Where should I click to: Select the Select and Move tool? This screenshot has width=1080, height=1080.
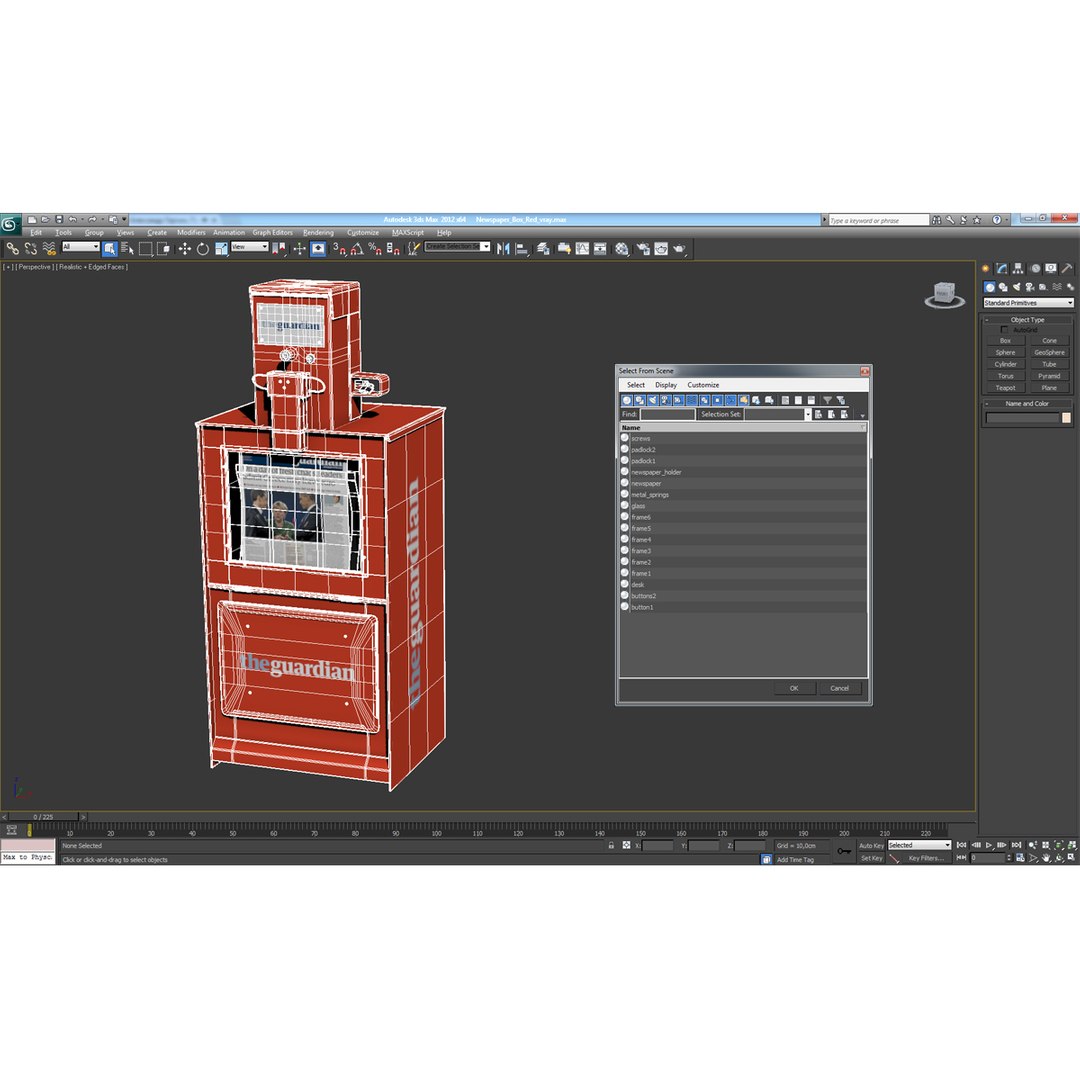[x=185, y=249]
